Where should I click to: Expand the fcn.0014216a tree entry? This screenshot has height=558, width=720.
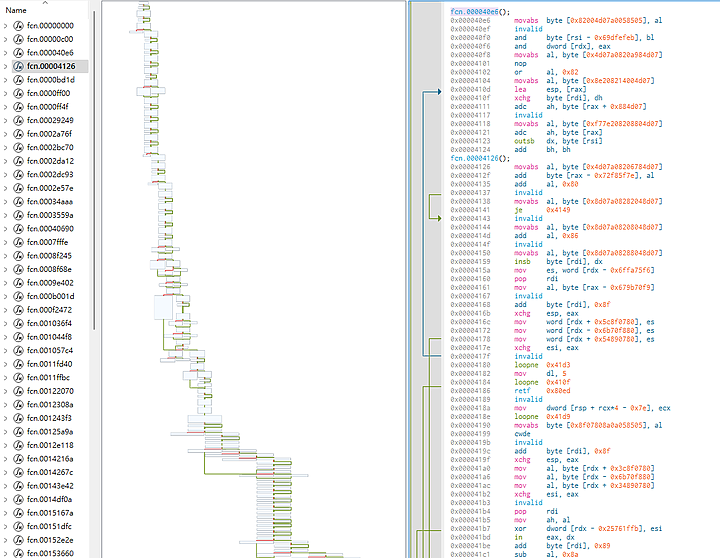pyautogui.click(x=6, y=459)
